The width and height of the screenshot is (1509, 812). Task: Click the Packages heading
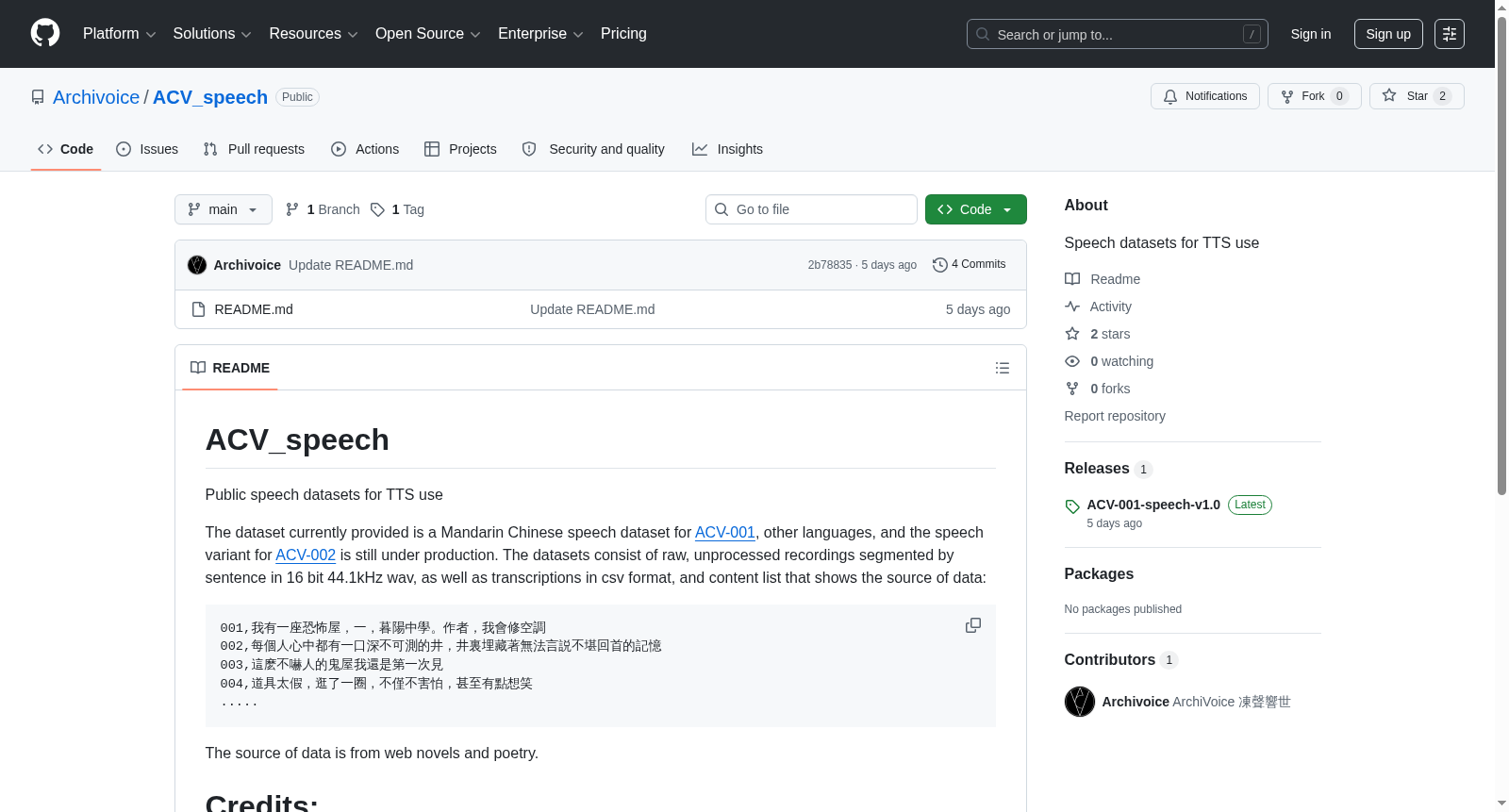point(1099,574)
